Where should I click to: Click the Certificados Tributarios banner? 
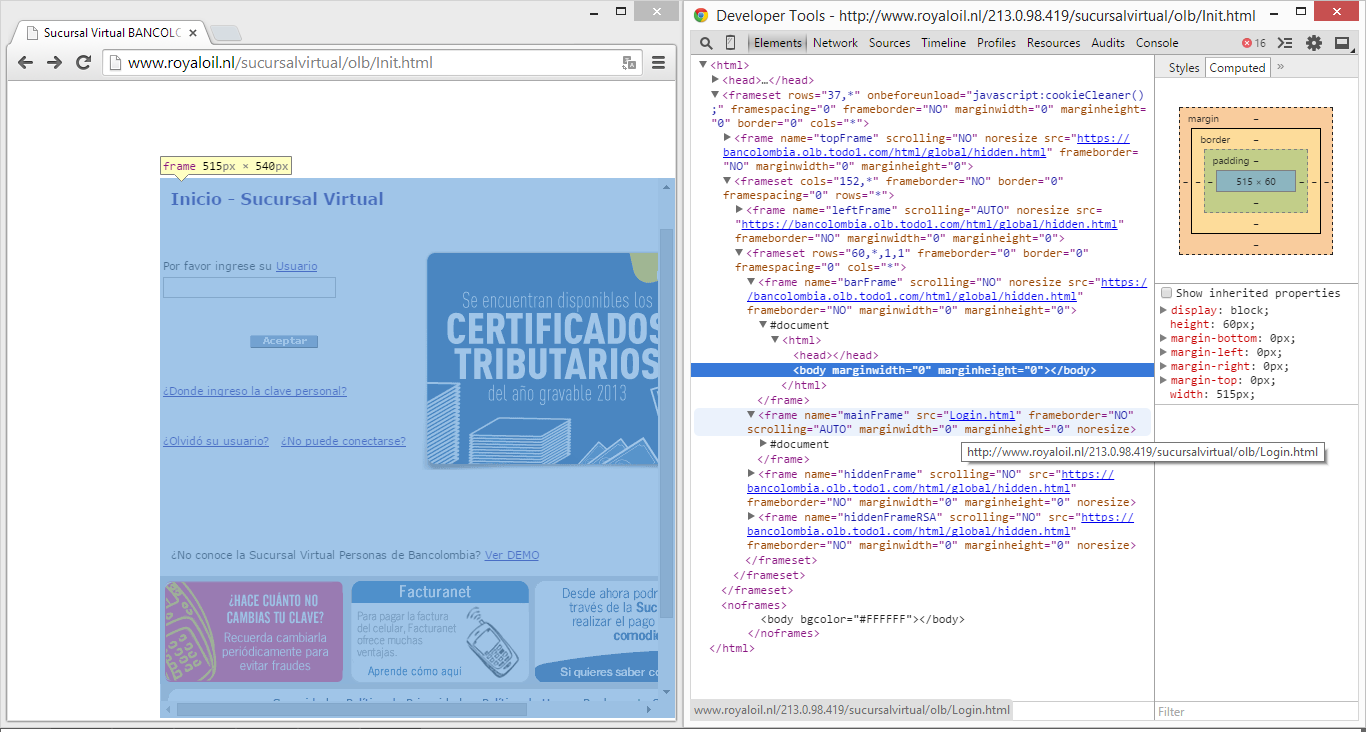pos(543,359)
